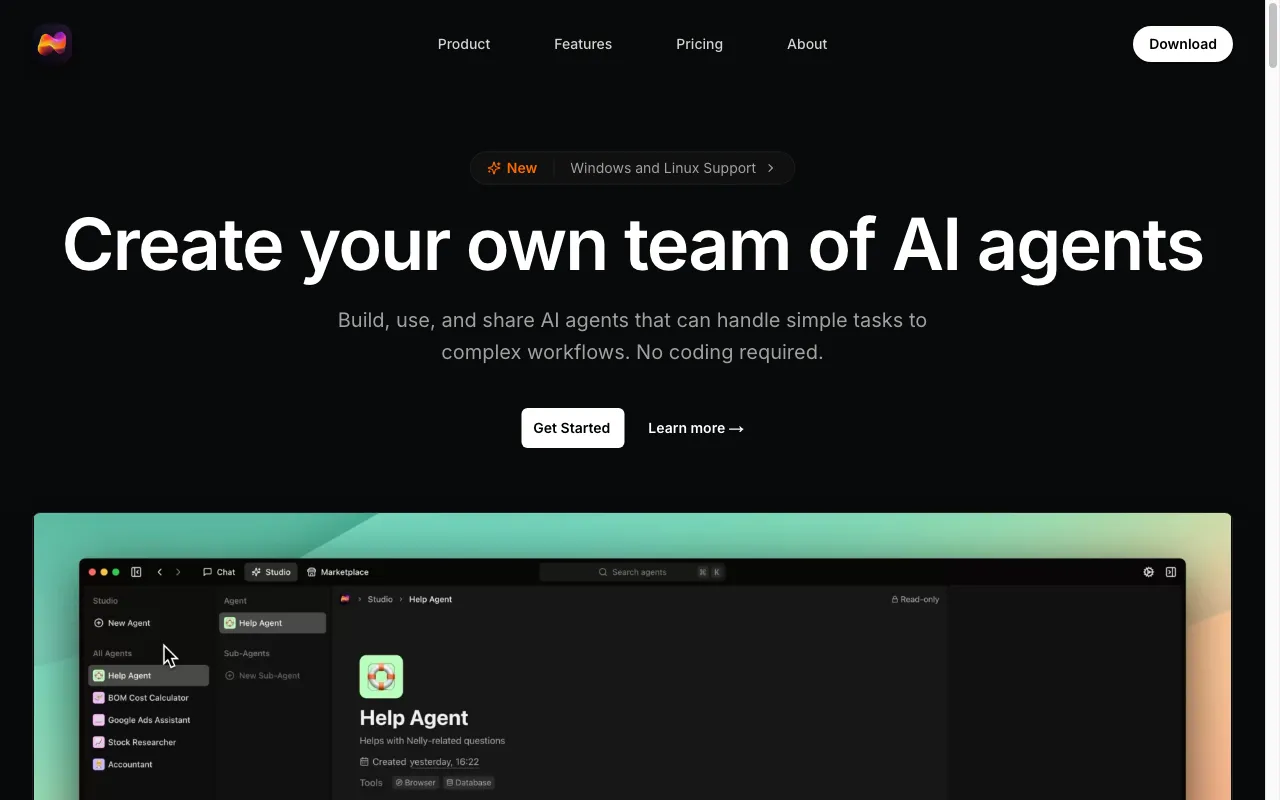Open the About navigation link
Viewport: 1280px width, 800px height.
point(807,44)
